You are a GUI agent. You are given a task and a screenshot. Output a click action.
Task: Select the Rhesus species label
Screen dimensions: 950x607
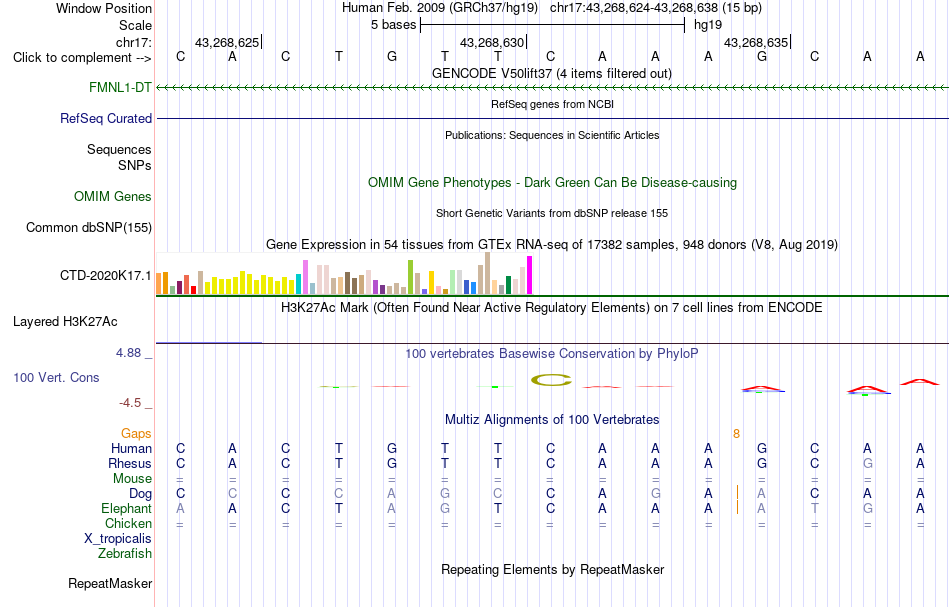point(130,463)
